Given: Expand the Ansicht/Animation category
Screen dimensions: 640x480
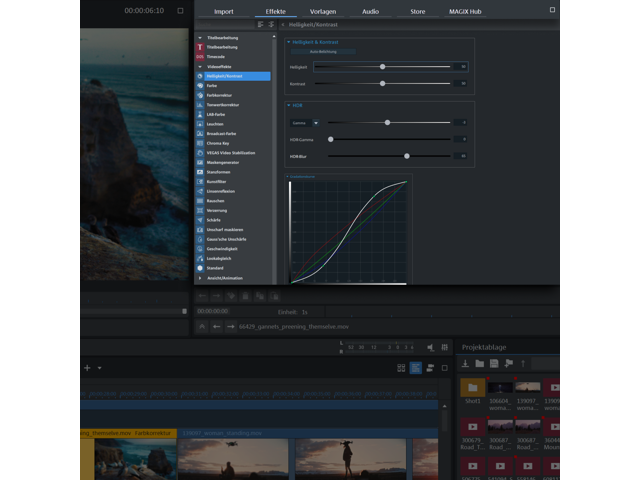Looking at the screenshot, I should [x=200, y=278].
